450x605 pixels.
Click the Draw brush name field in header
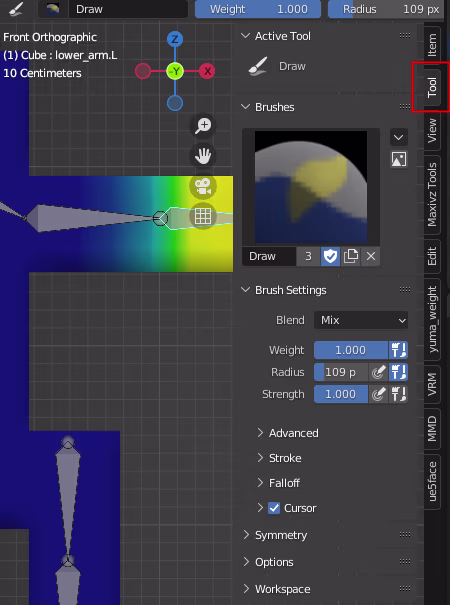pyautogui.click(x=128, y=9)
